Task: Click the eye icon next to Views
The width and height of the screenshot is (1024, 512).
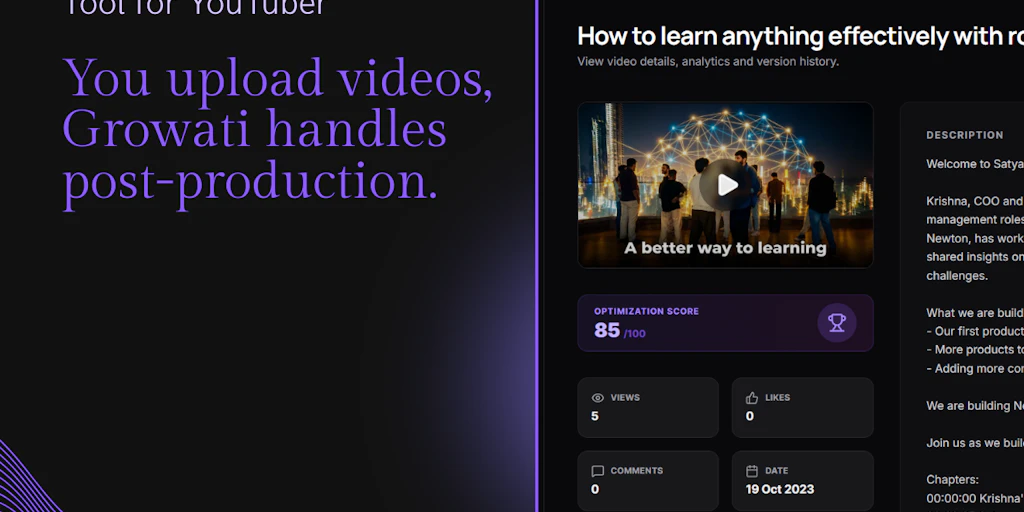Action: 597,398
